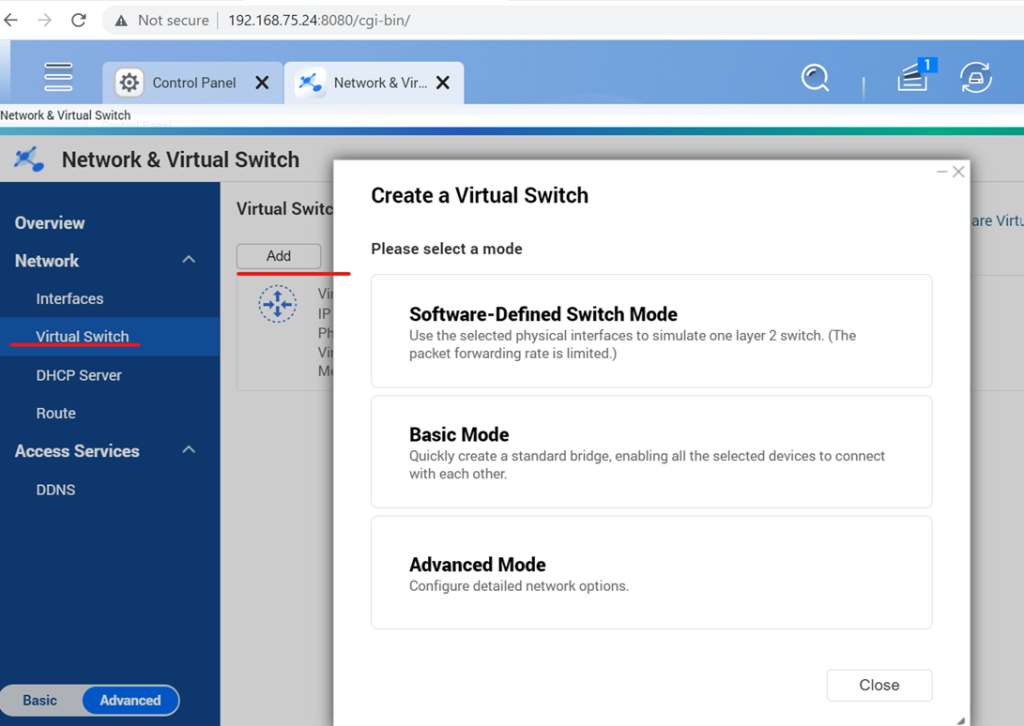Viewport: 1024px width, 726px height.
Task: Click the browser address bar URL
Action: tap(319, 20)
